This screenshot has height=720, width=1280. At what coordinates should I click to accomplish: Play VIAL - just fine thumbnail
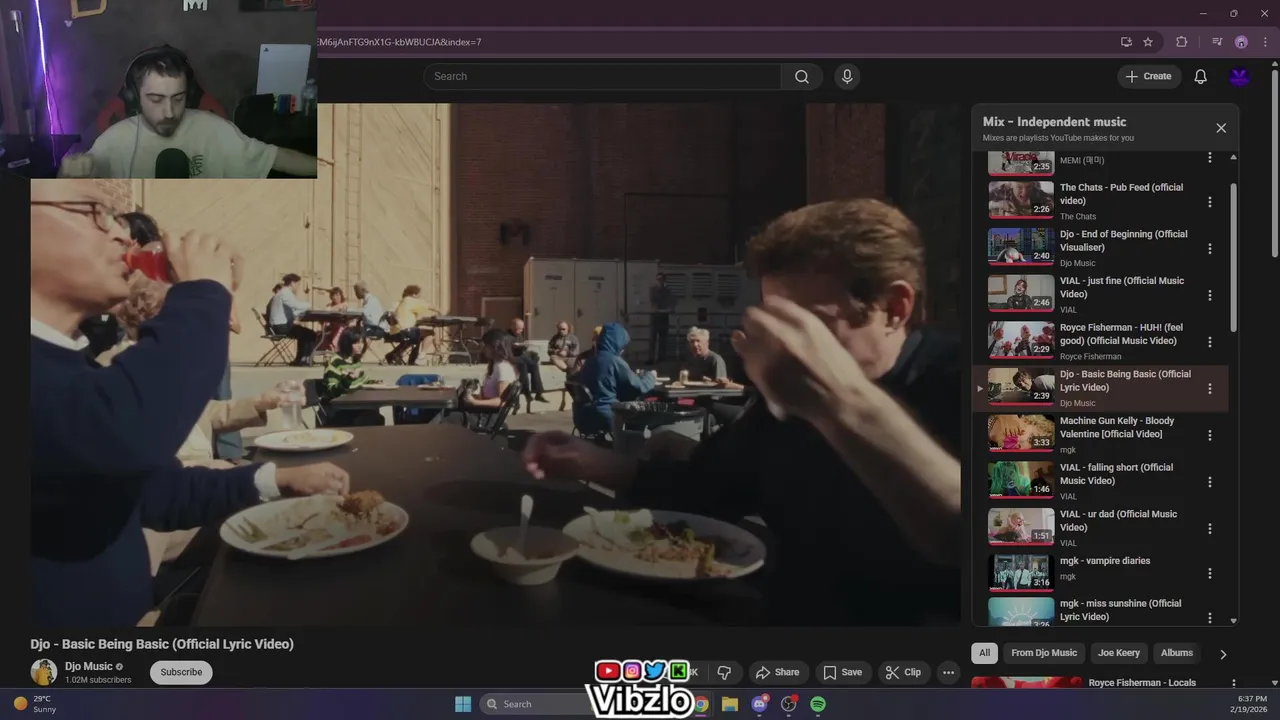(x=1021, y=293)
